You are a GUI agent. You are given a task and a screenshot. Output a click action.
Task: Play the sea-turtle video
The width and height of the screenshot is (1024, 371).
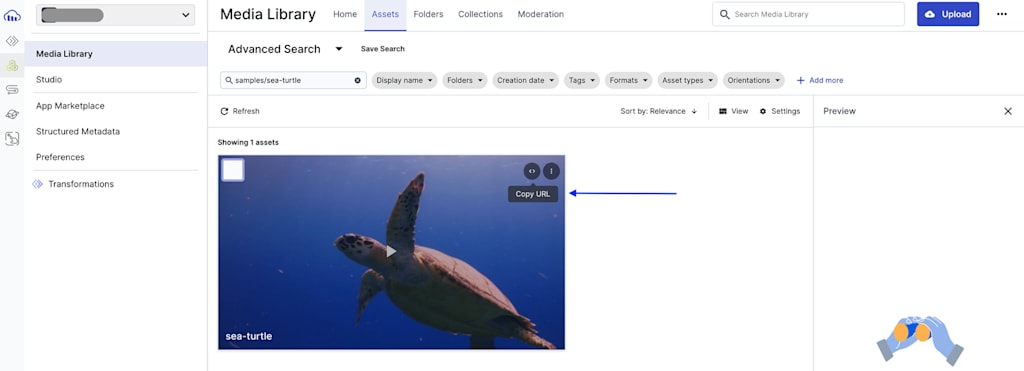391,251
